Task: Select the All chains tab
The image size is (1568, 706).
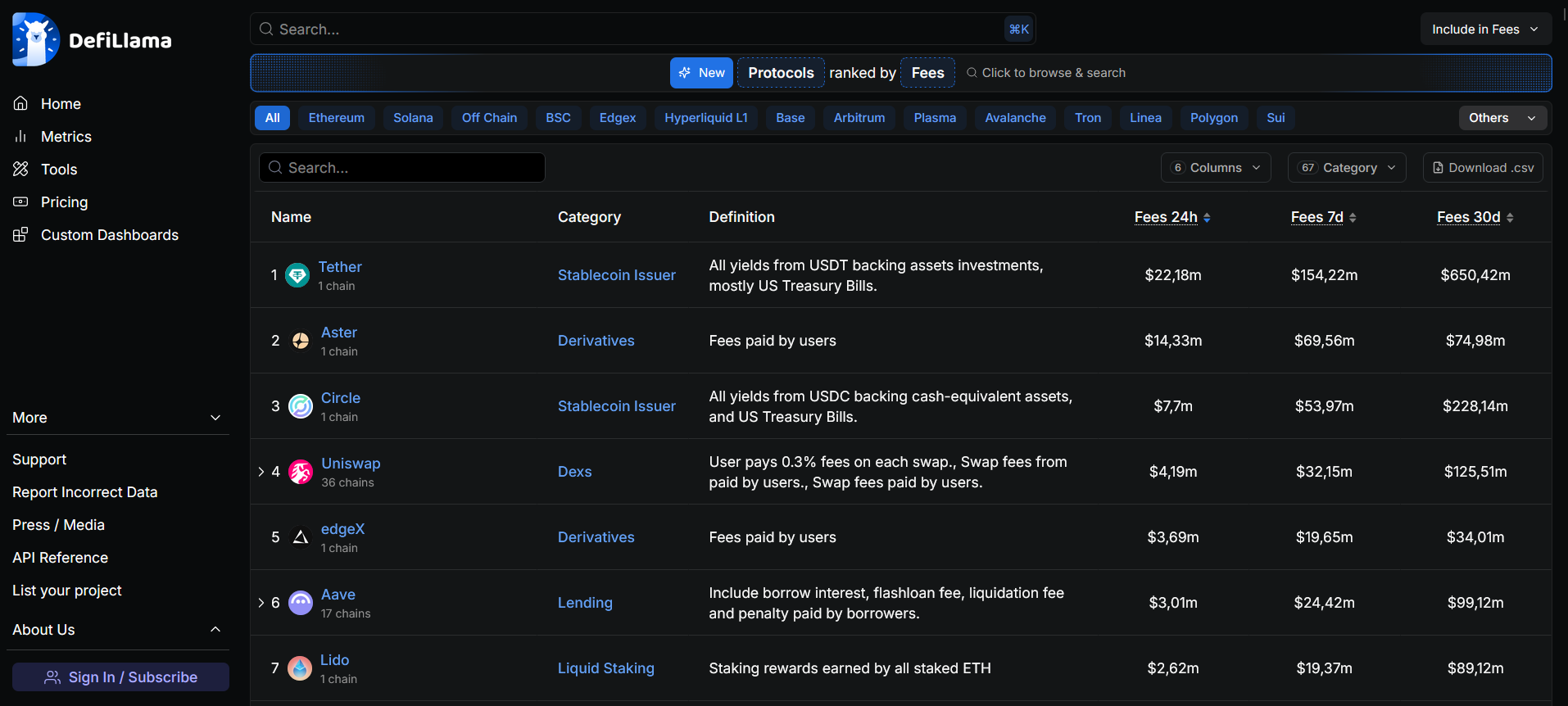Action: pyautogui.click(x=273, y=118)
